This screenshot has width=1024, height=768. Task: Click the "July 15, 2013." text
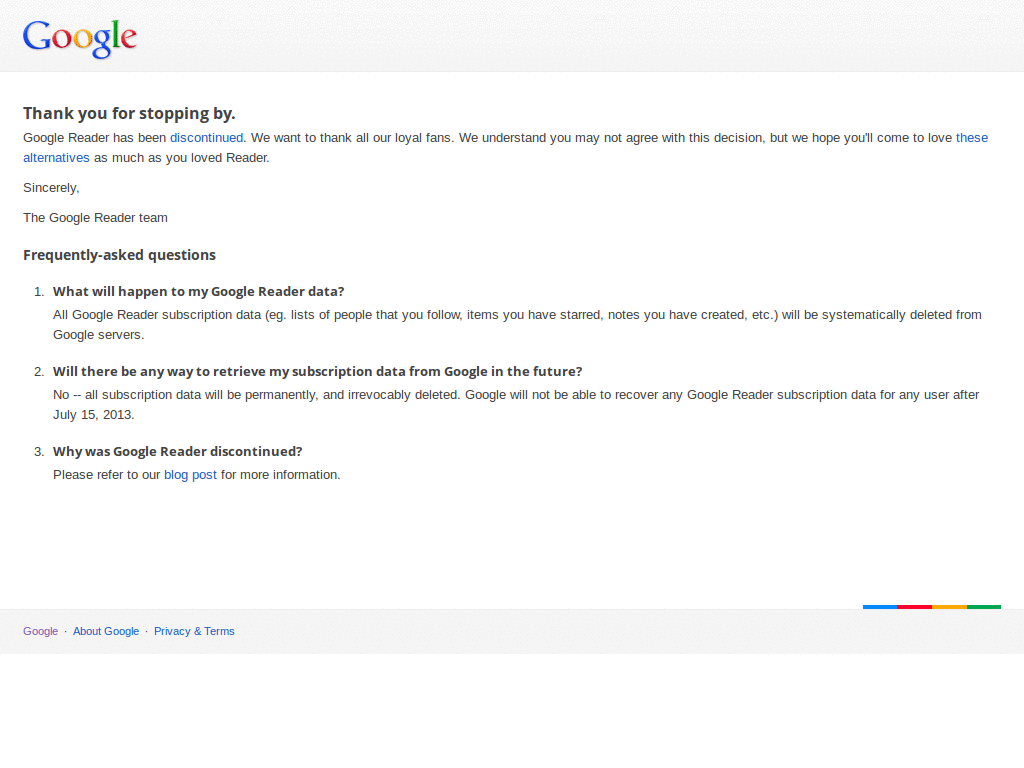coord(93,415)
